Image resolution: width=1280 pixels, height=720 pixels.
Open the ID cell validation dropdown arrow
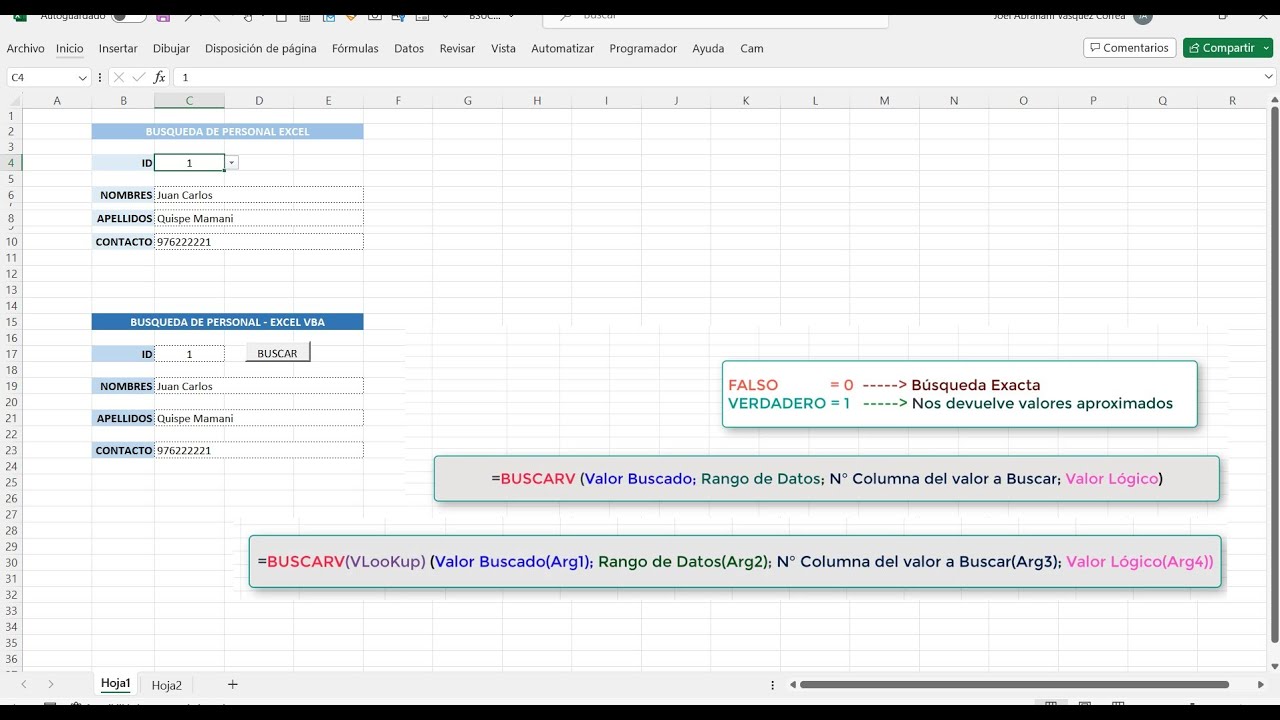[231, 162]
